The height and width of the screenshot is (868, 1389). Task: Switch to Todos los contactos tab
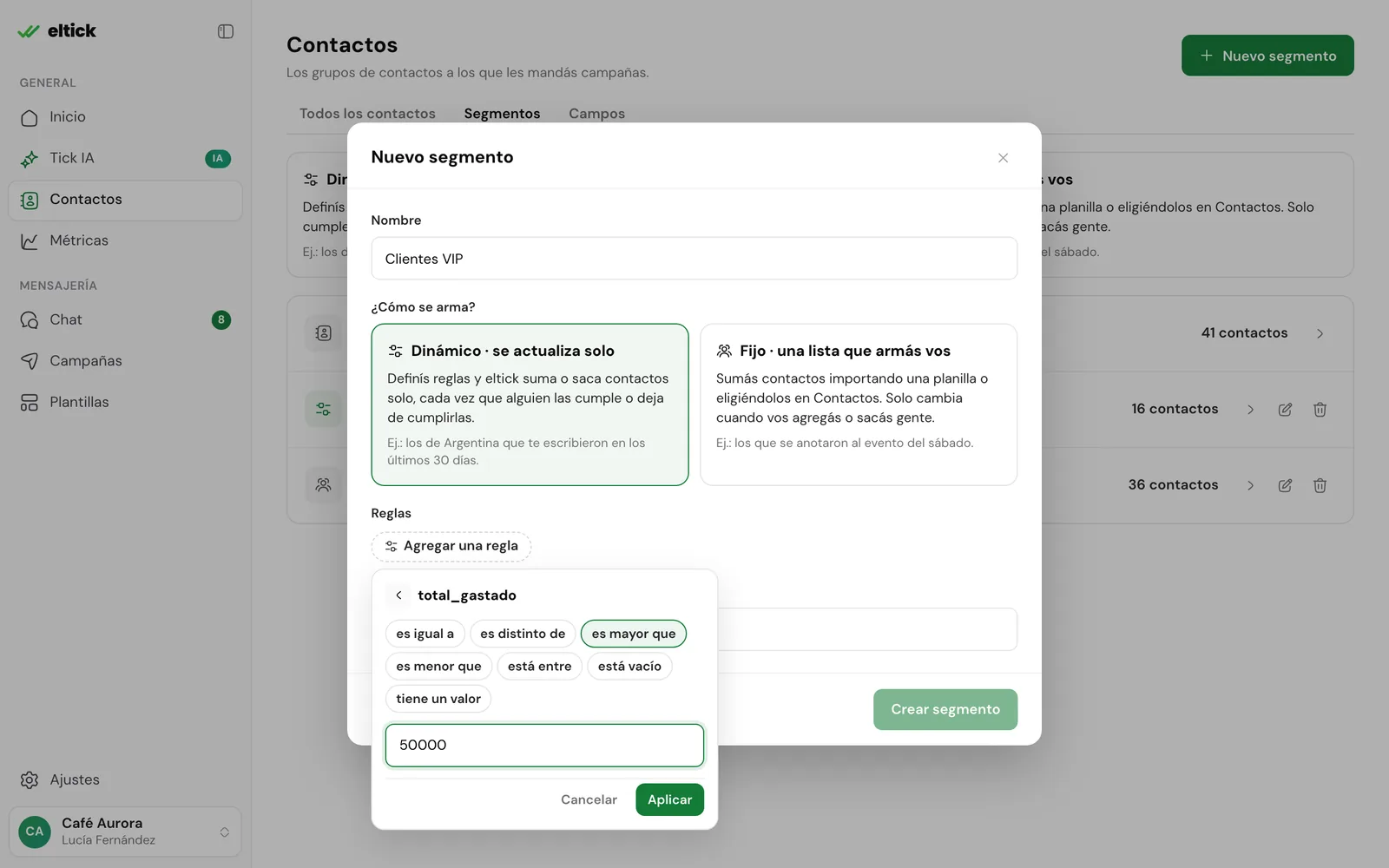[367, 114]
